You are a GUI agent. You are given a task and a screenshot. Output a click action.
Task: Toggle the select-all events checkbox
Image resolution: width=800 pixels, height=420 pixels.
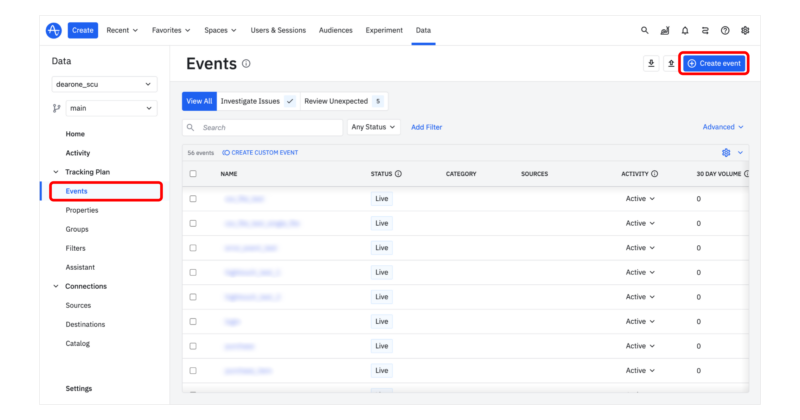pyautogui.click(x=193, y=174)
